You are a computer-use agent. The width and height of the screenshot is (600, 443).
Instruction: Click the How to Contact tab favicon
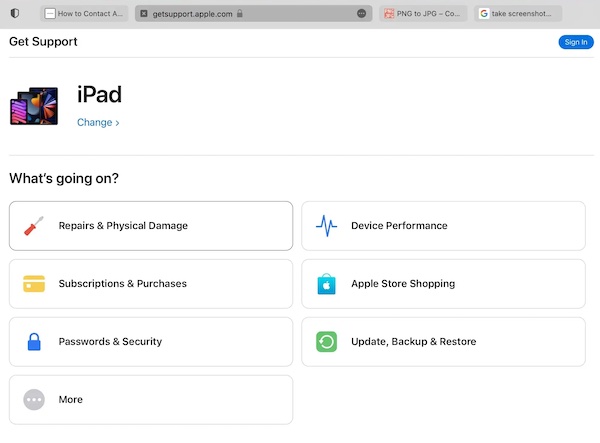click(50, 13)
